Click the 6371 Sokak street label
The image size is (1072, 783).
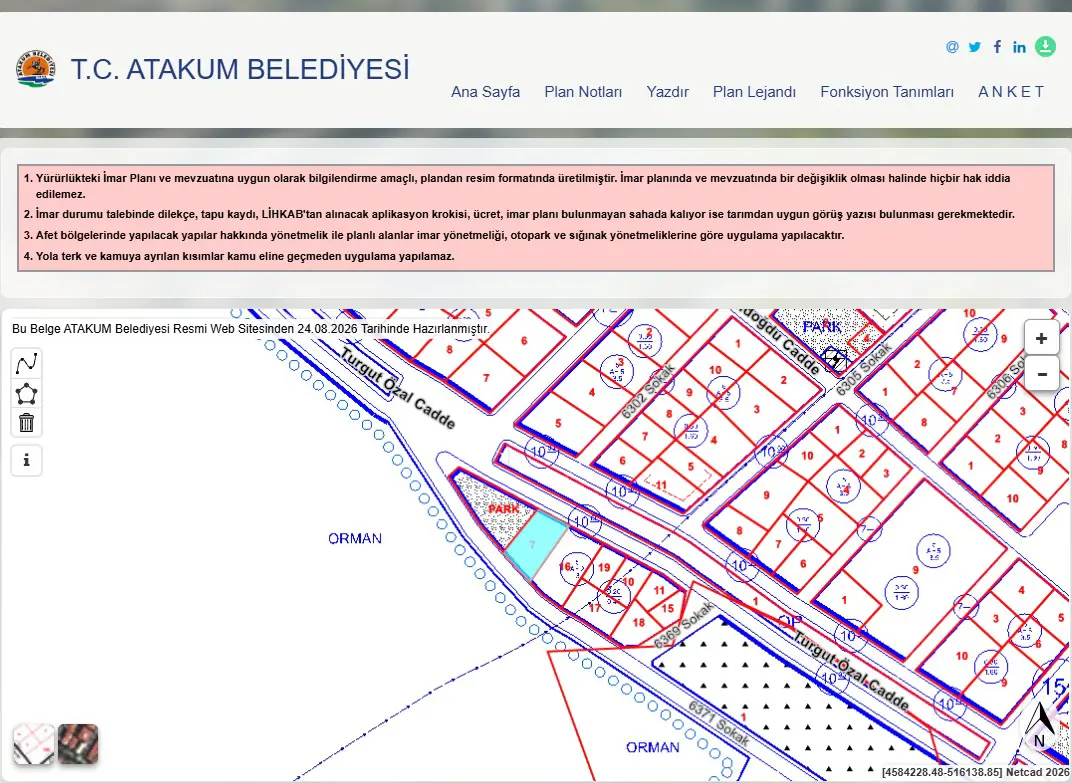[719, 722]
